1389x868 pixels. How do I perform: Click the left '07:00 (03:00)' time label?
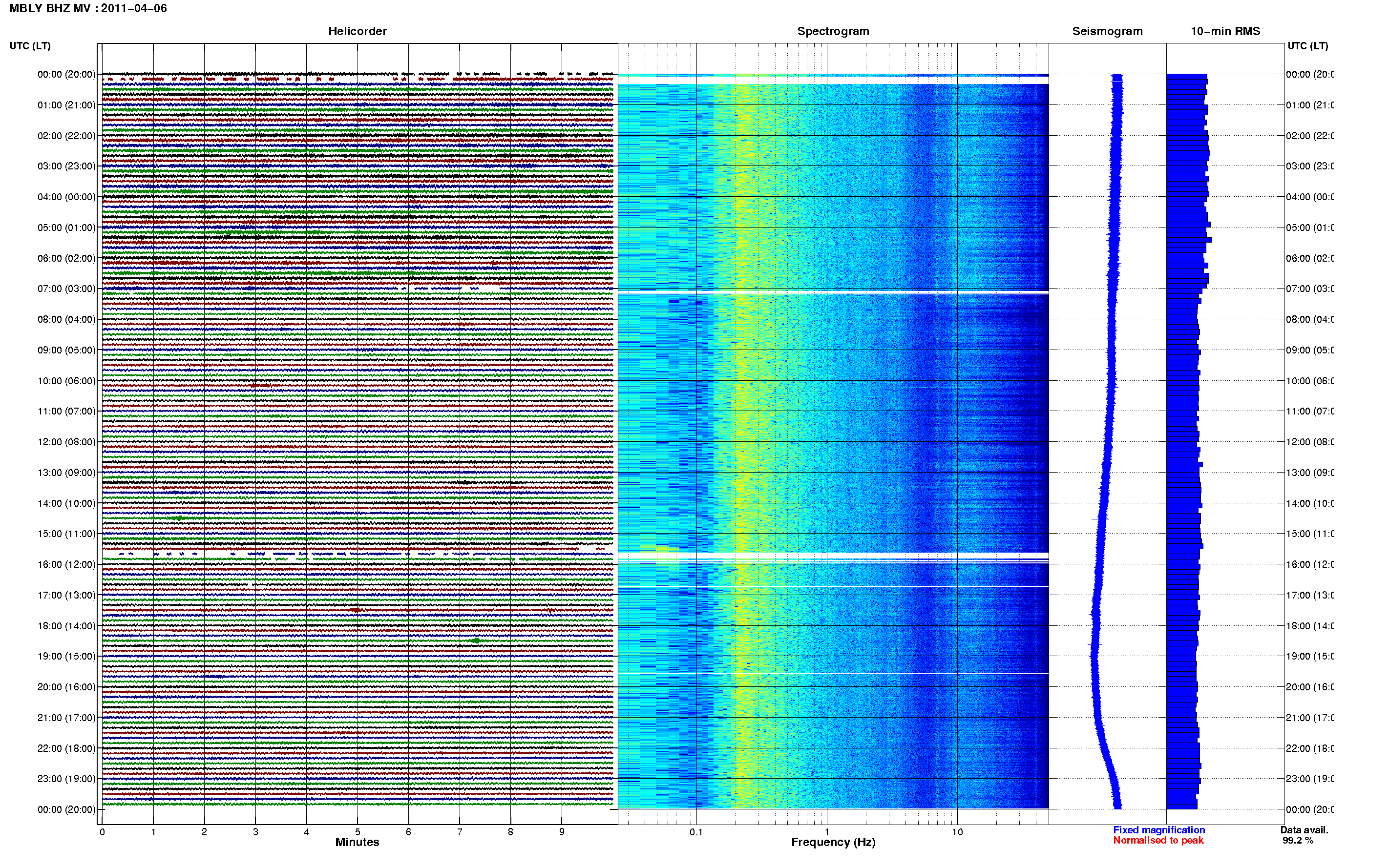[x=66, y=289]
